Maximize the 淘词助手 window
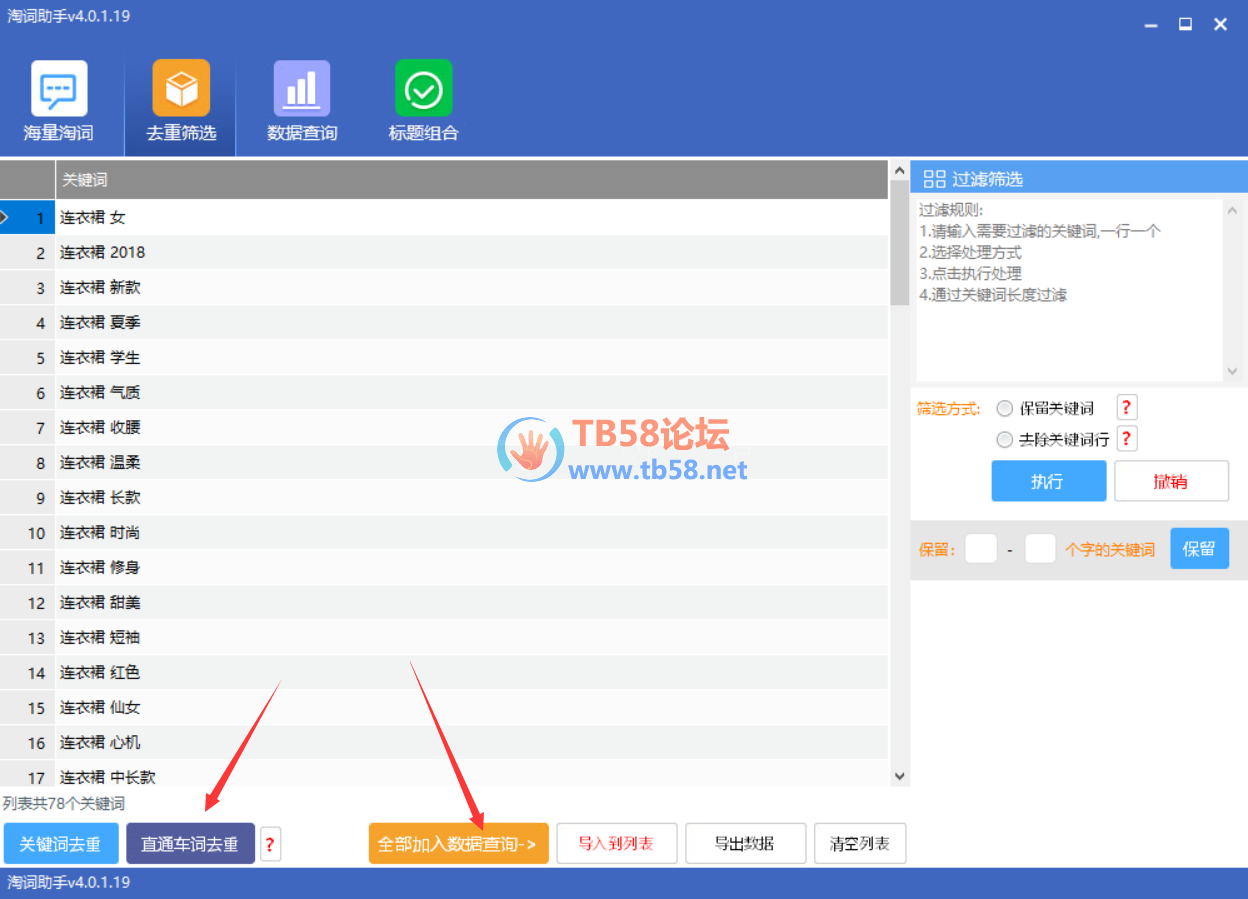The height and width of the screenshot is (899, 1248). point(1185,25)
